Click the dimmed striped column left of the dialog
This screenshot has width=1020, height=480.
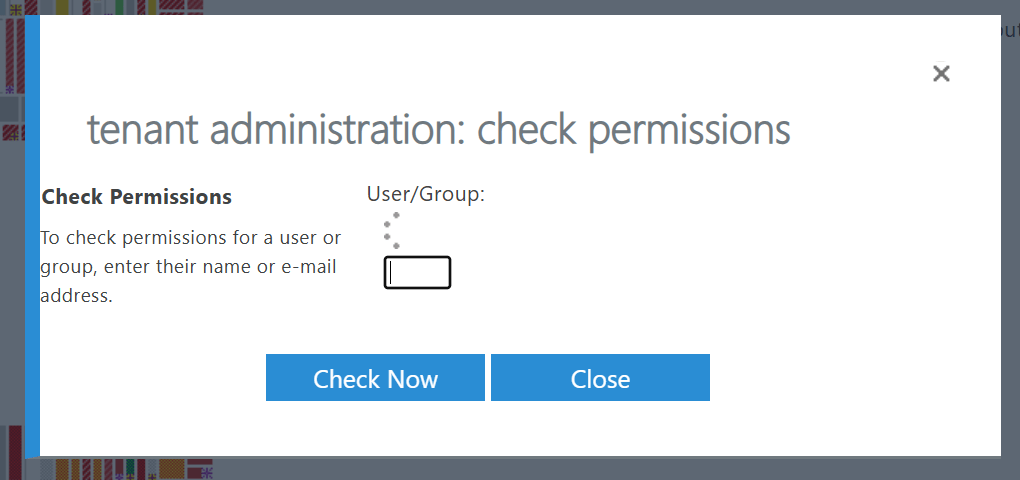pyautogui.click(x=12, y=60)
